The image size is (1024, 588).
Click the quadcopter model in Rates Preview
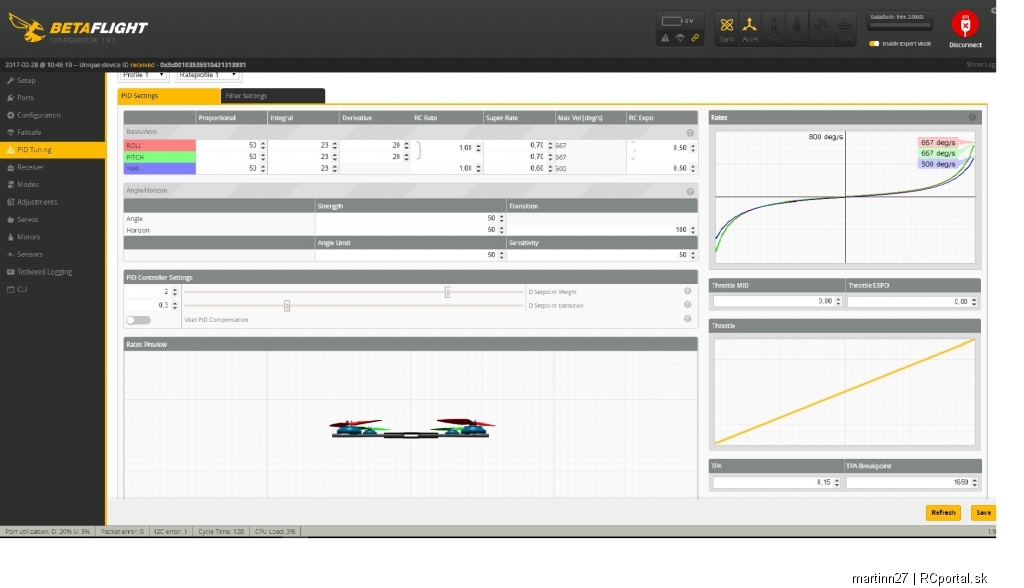pos(411,429)
